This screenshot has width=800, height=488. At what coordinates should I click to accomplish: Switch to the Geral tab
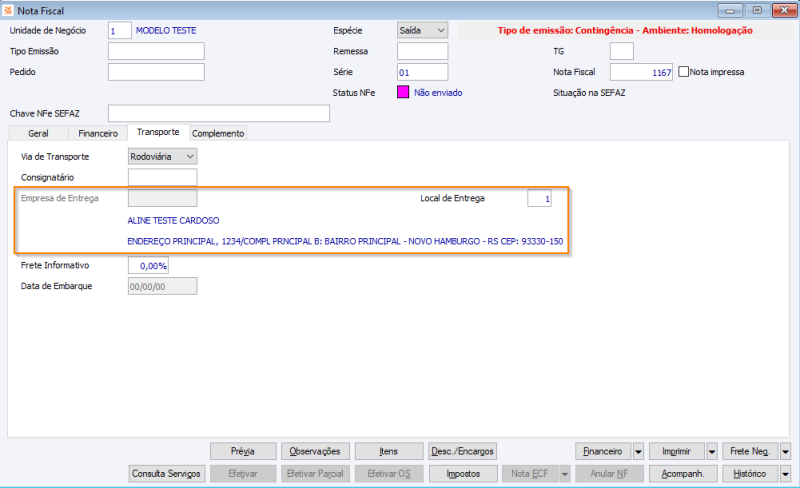click(38, 133)
